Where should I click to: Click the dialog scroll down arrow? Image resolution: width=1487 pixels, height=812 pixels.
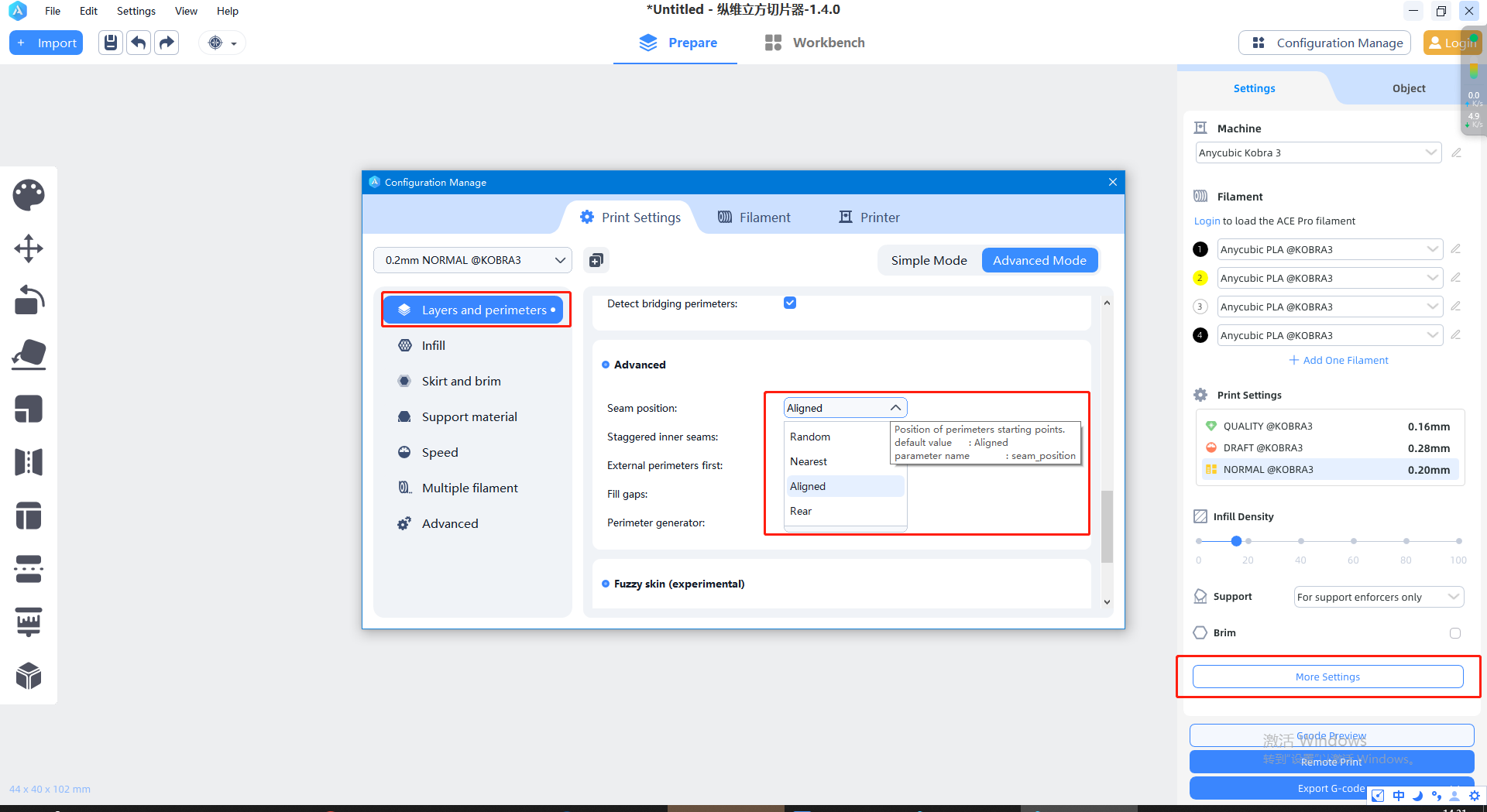tap(1107, 601)
